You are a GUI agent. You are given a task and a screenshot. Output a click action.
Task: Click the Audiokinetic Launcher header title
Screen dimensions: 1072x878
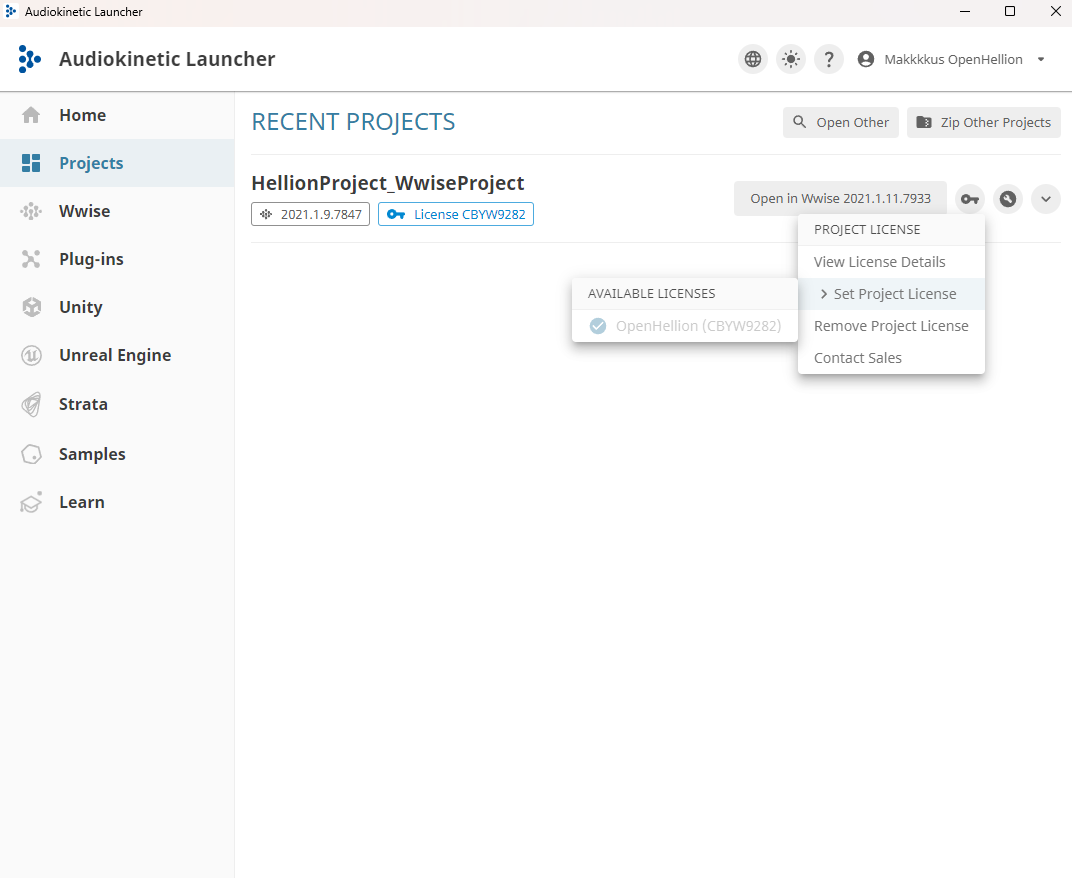pyautogui.click(x=167, y=59)
